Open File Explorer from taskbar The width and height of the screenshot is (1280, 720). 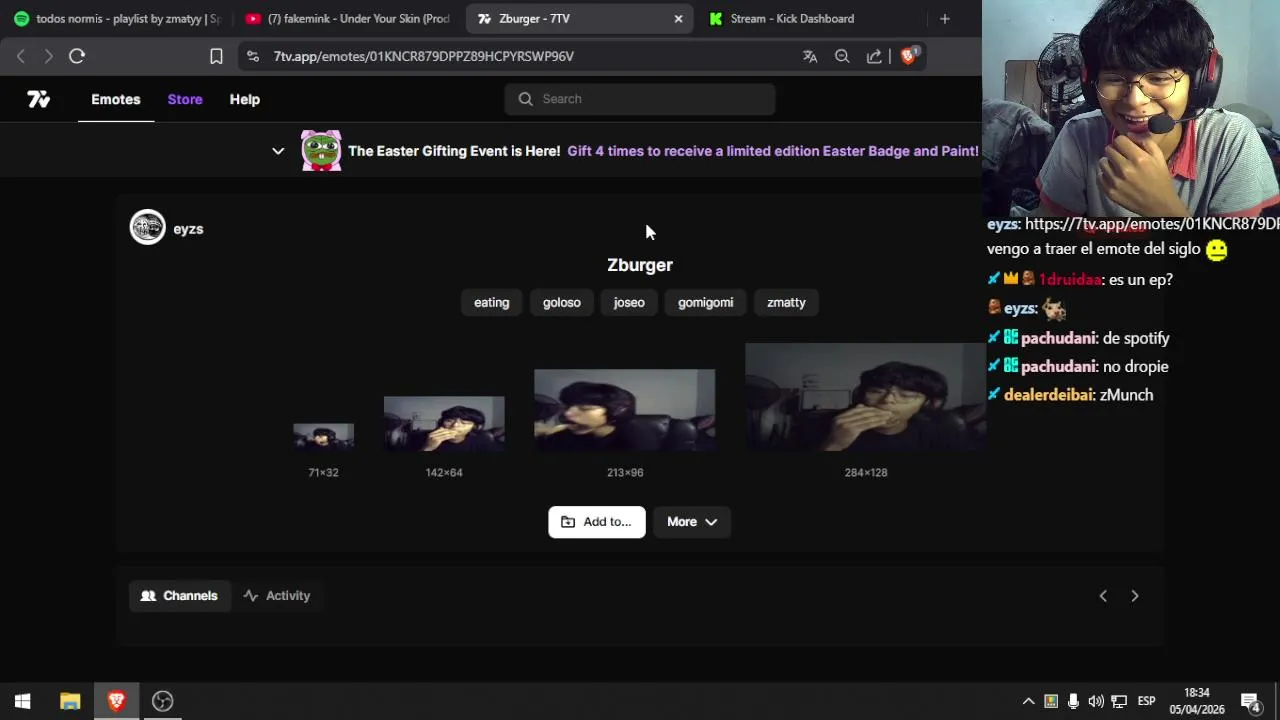pyautogui.click(x=70, y=701)
